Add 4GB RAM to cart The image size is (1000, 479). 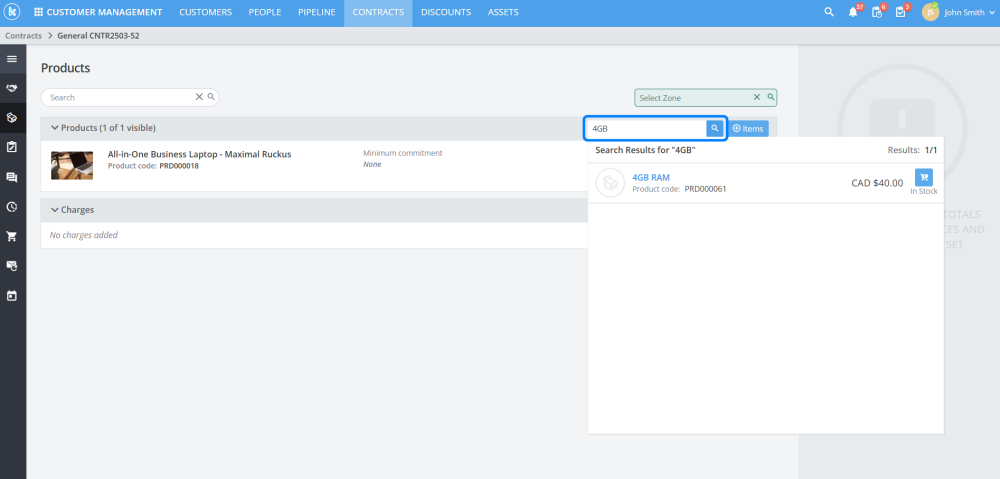coord(923,177)
